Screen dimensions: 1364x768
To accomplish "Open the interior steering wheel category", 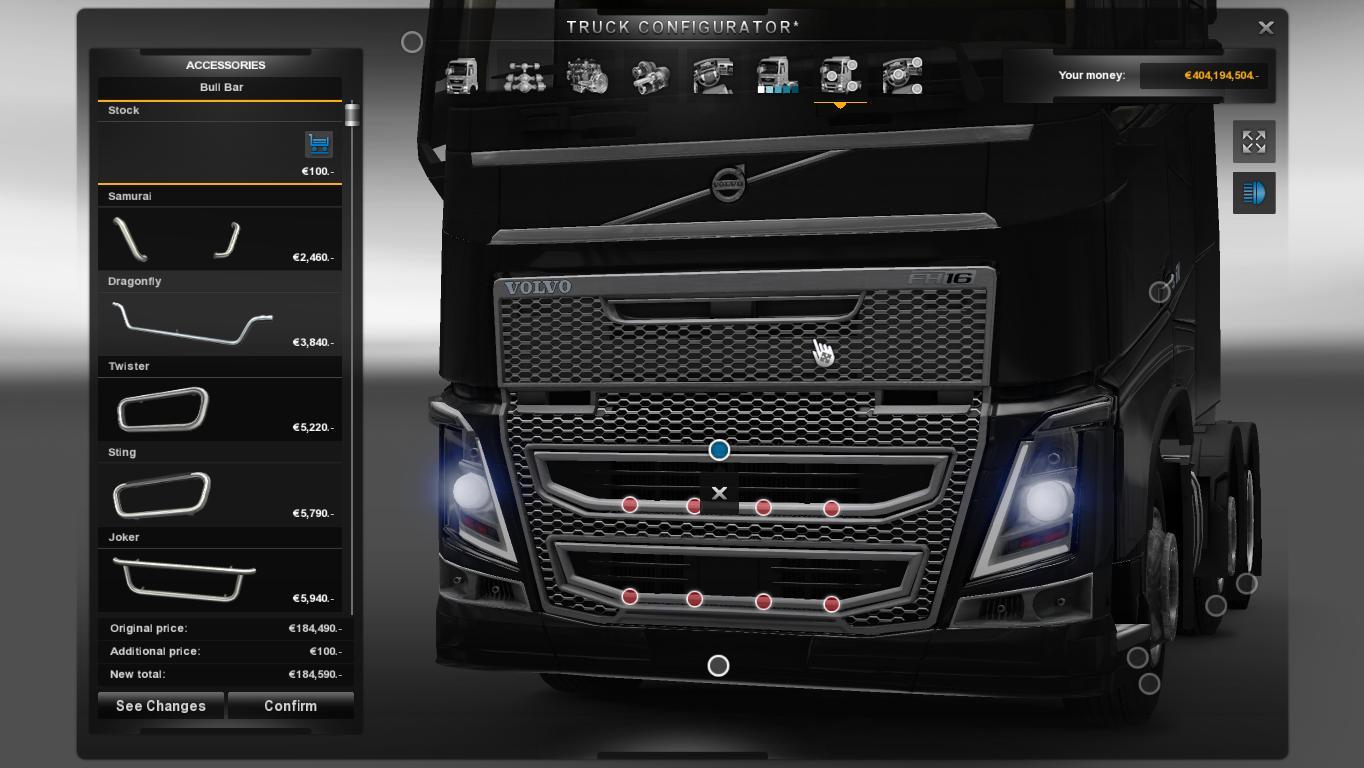I will click(x=713, y=76).
